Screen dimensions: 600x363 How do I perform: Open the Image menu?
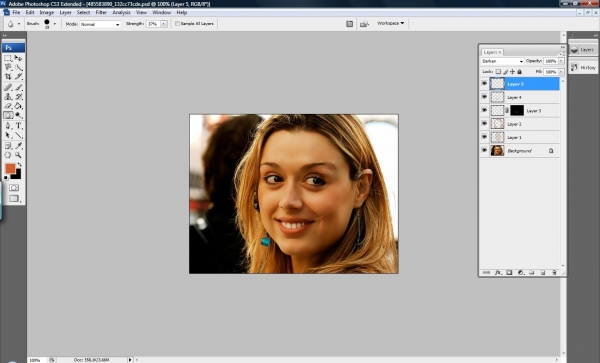pos(47,12)
